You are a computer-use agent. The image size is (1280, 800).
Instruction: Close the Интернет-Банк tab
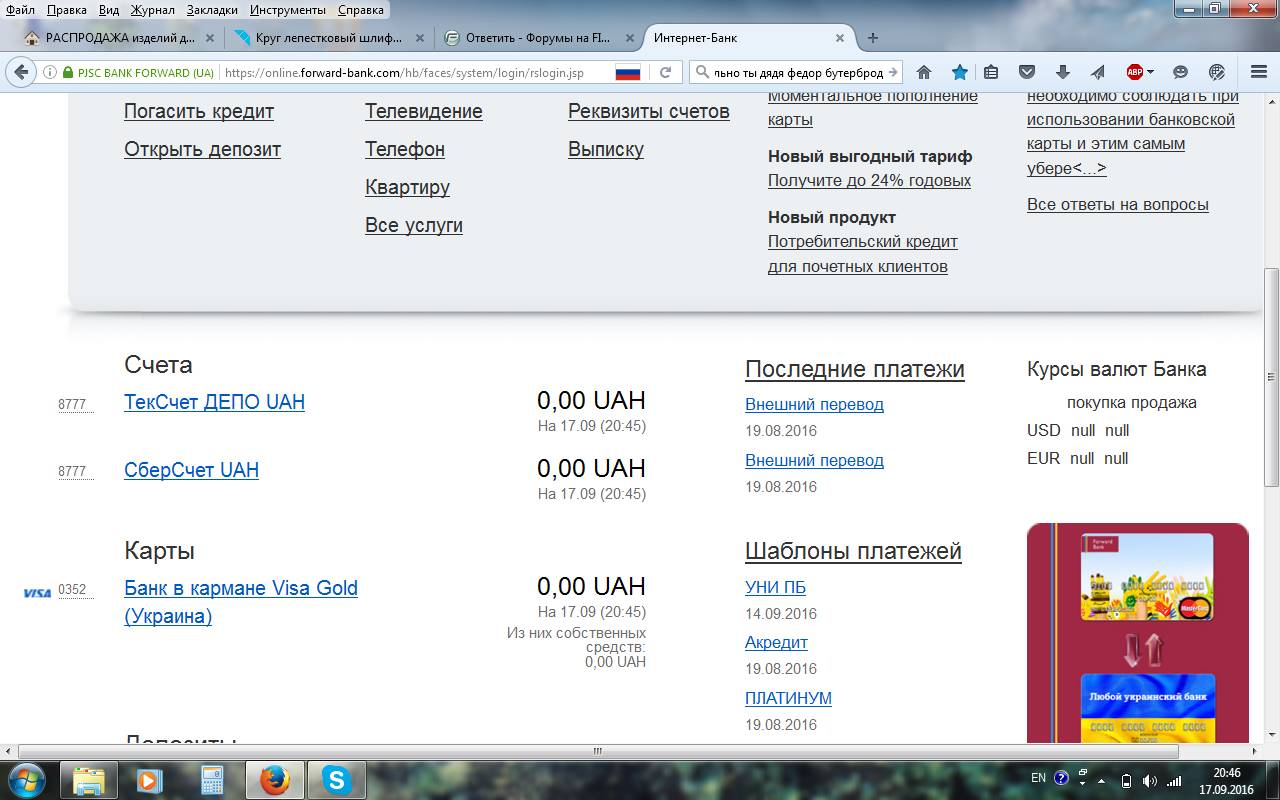tap(840, 38)
